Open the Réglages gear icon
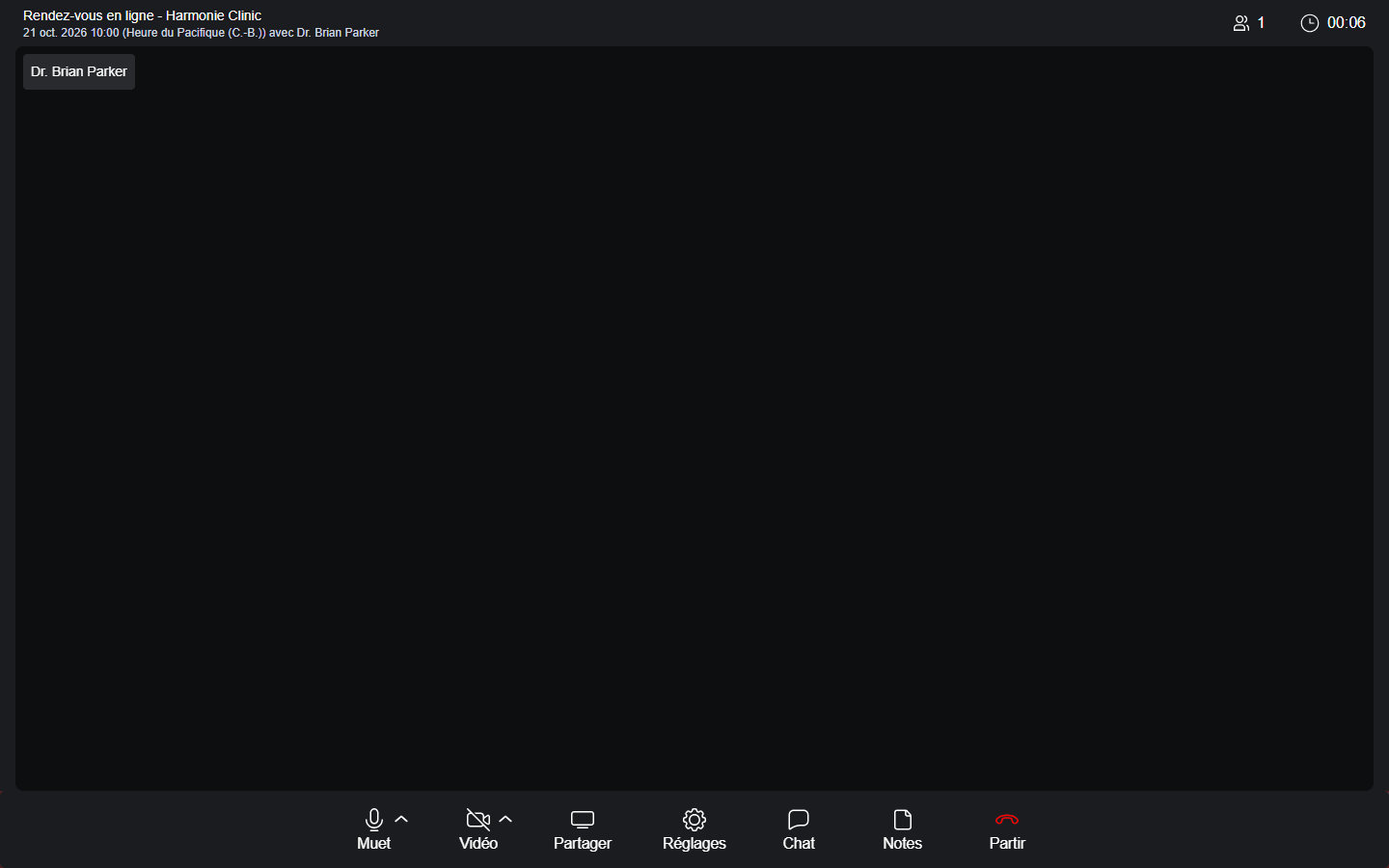Image resolution: width=1389 pixels, height=868 pixels. tap(694, 820)
